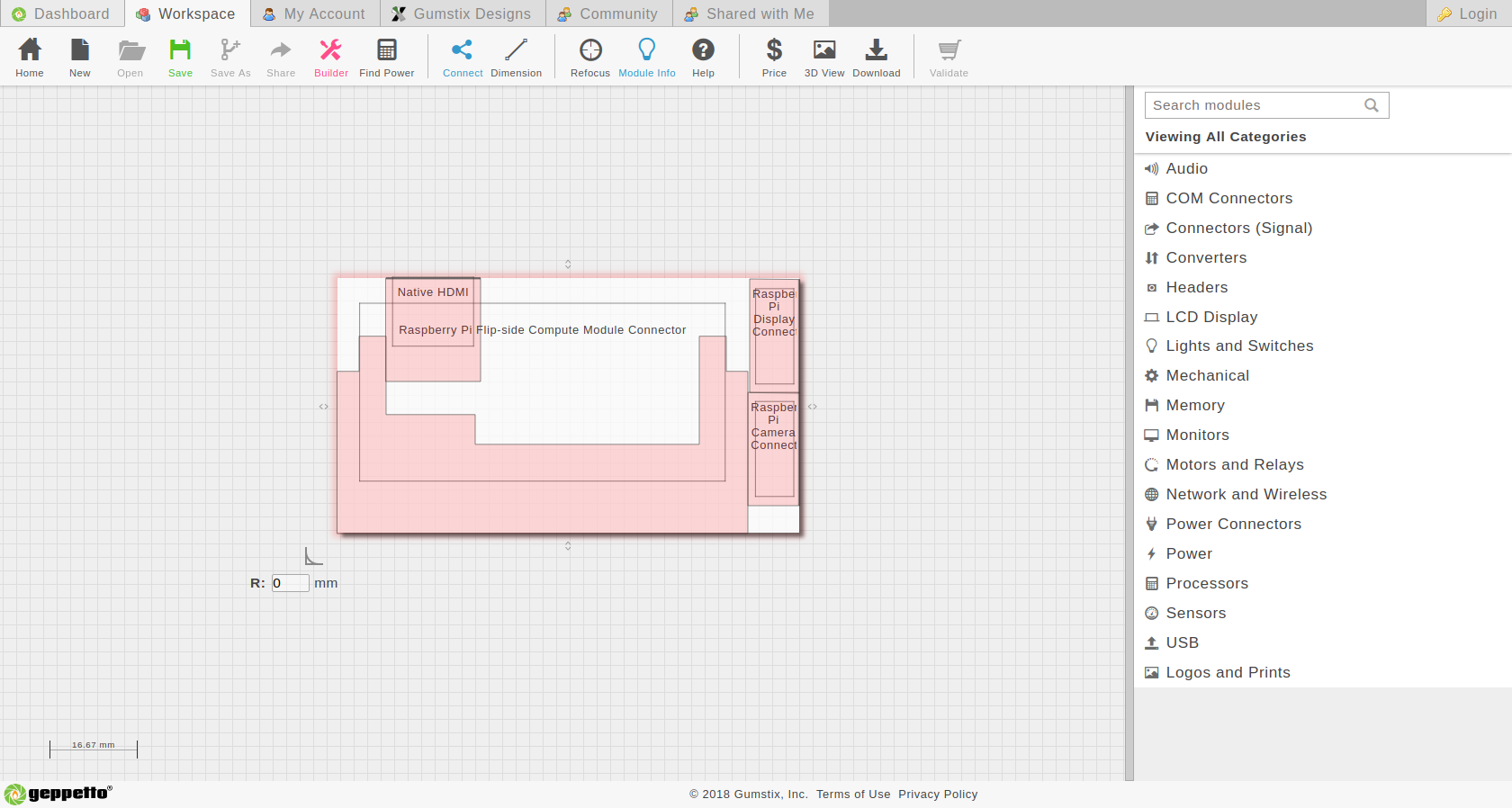This screenshot has height=808, width=1512.
Task: Select the Dimension tool
Action: [517, 58]
